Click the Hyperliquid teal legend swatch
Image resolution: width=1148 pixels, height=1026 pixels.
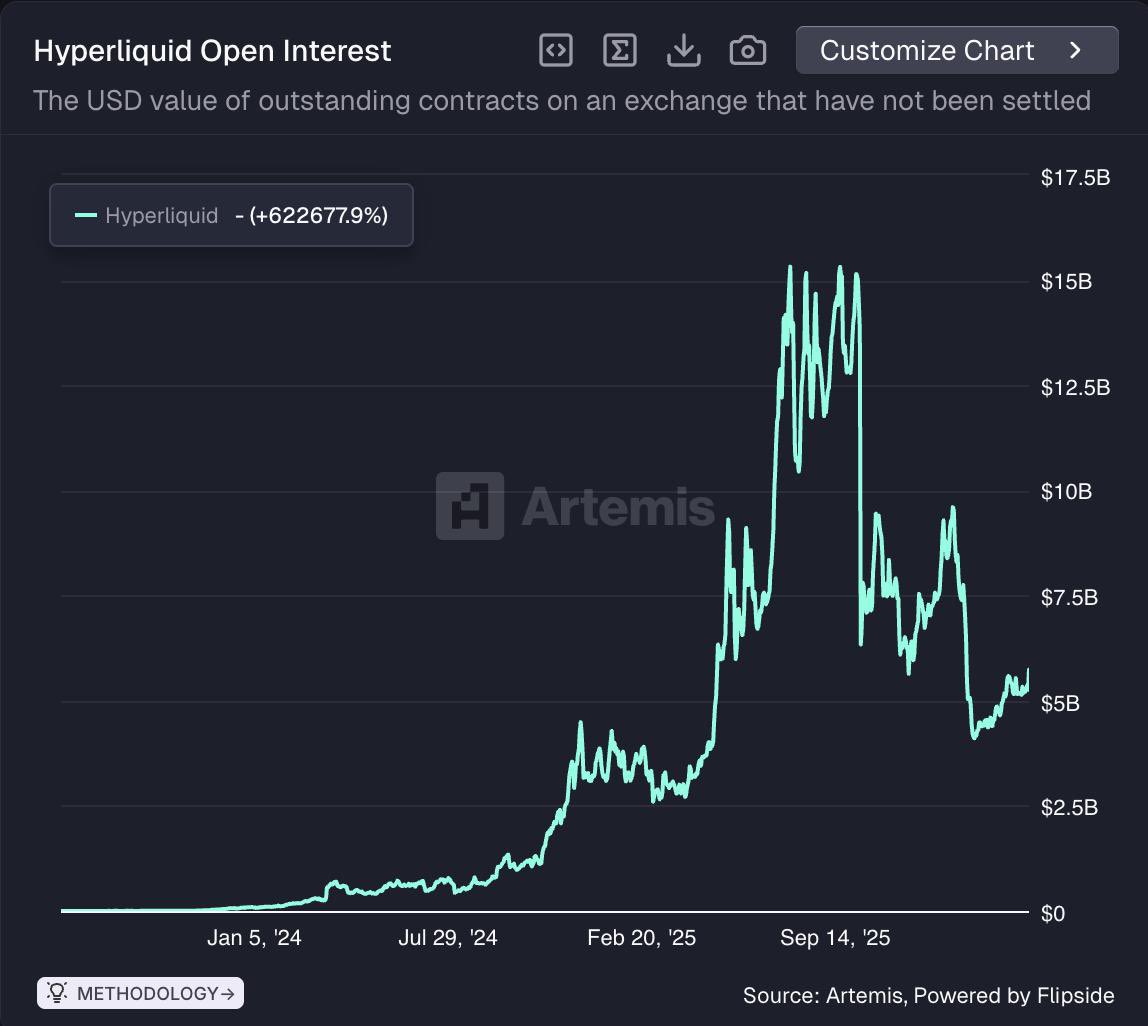tap(86, 215)
